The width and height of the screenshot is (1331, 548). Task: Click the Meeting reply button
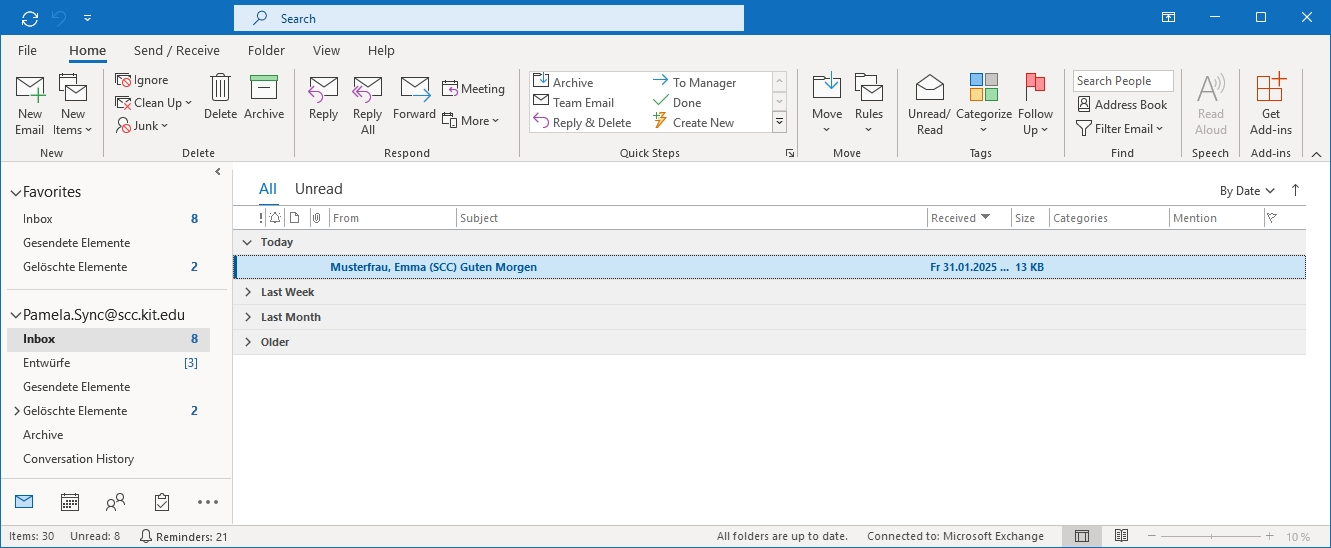[473, 89]
